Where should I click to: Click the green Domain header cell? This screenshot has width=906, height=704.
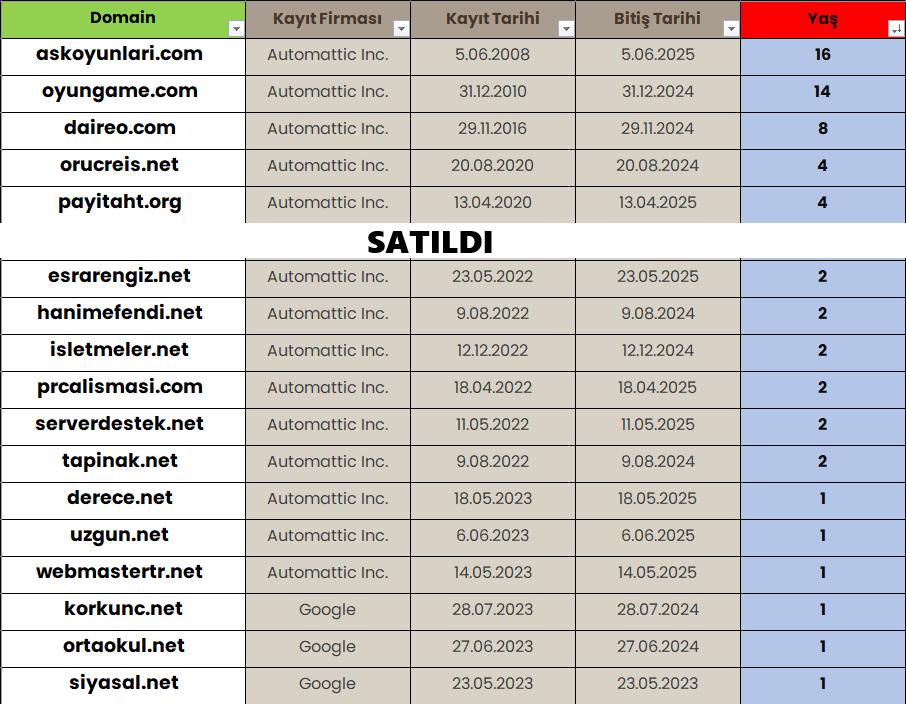tap(123, 19)
